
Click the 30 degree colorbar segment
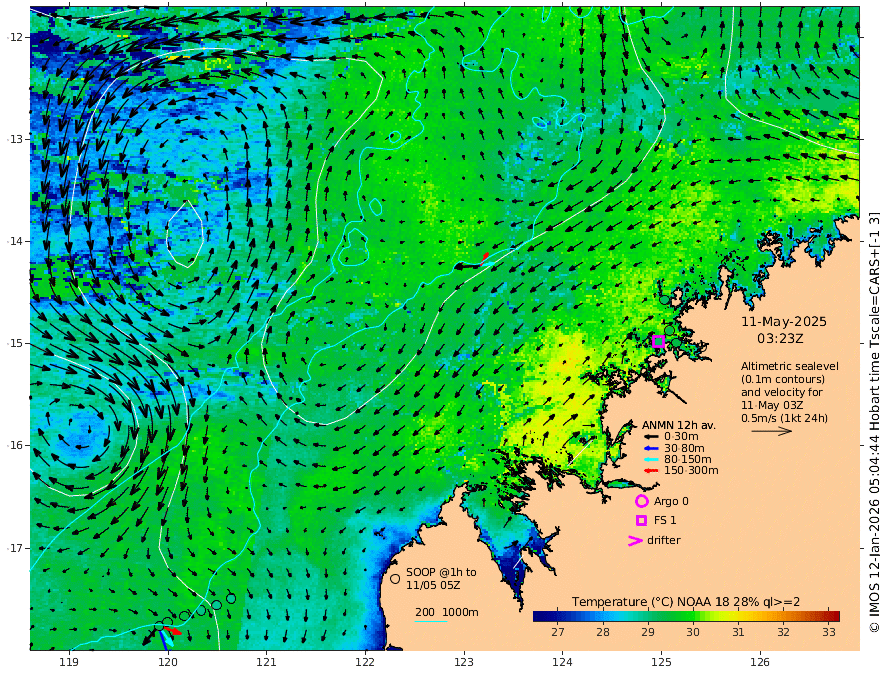pos(693,617)
